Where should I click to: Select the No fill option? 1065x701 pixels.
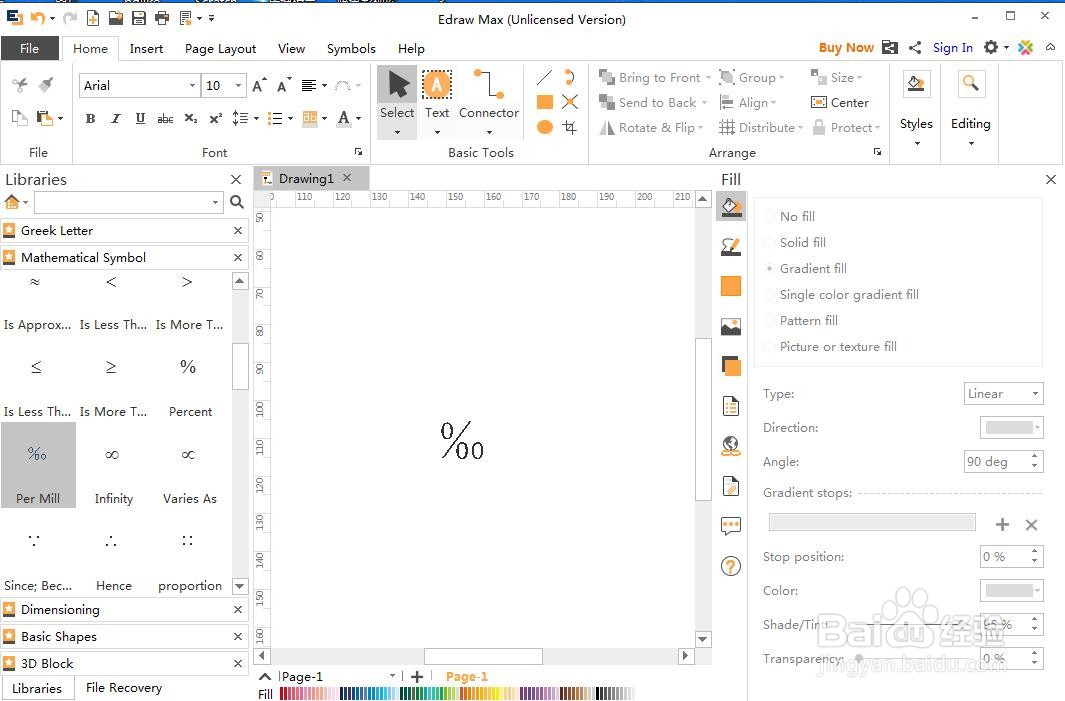click(x=790, y=217)
